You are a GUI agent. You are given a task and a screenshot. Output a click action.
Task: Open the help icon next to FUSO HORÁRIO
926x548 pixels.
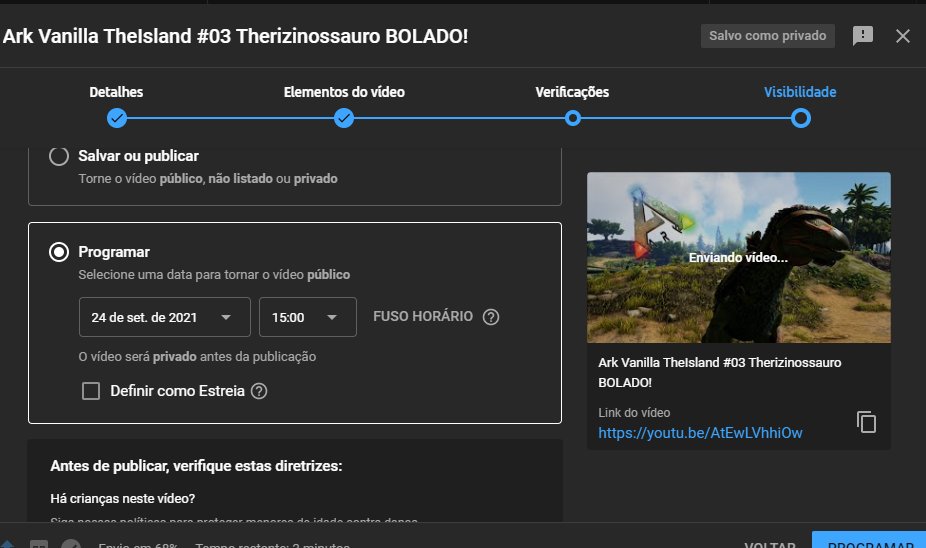[491, 317]
